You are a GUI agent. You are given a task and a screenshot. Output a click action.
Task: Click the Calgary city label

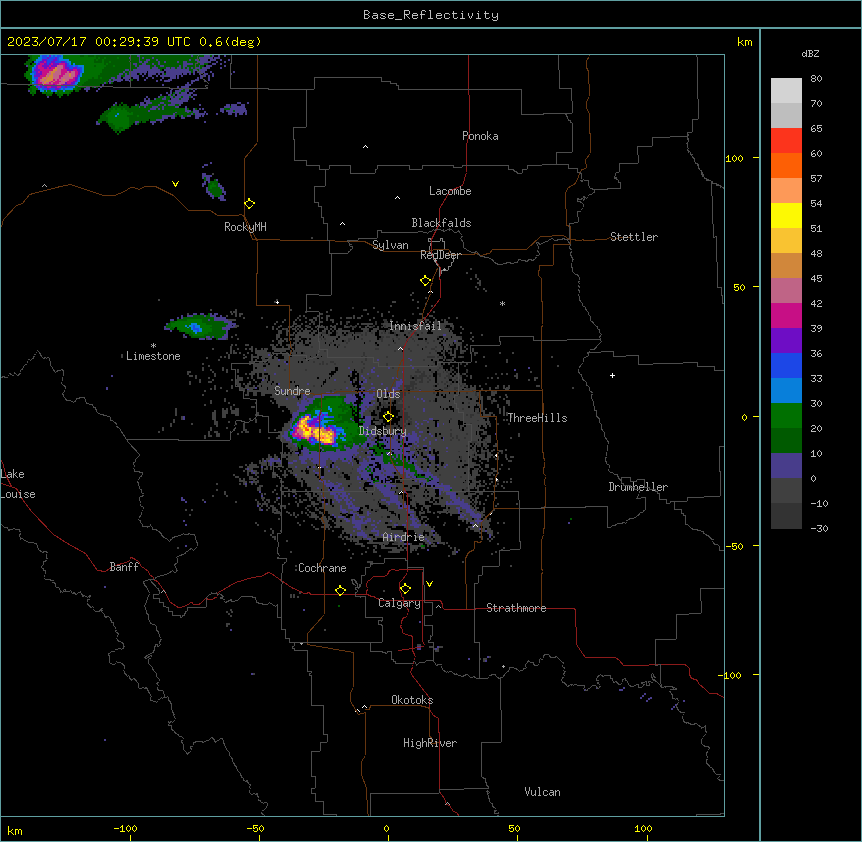click(x=399, y=603)
